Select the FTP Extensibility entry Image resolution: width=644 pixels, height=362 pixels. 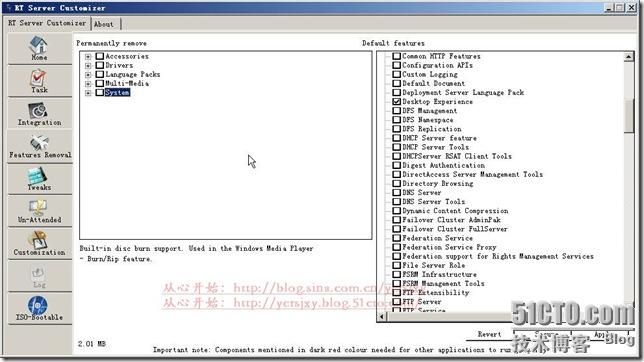(435, 293)
